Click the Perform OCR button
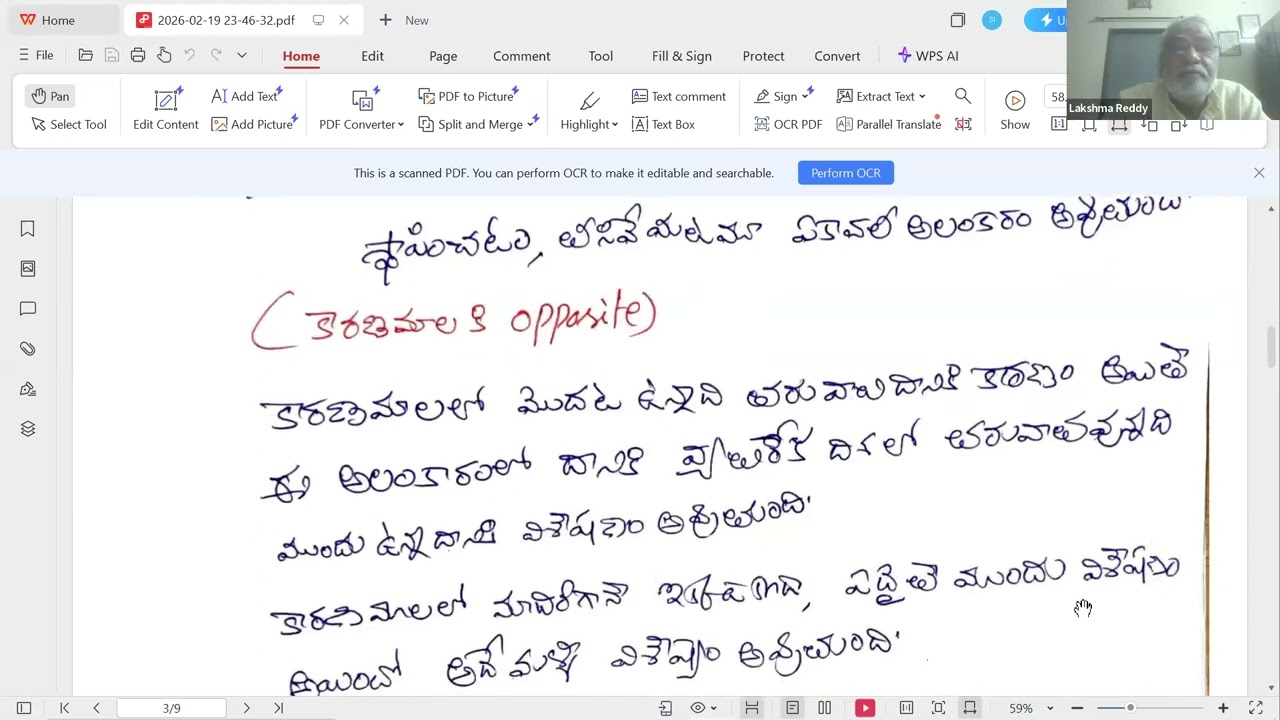Screen dimensions: 1280x720 click(846, 173)
